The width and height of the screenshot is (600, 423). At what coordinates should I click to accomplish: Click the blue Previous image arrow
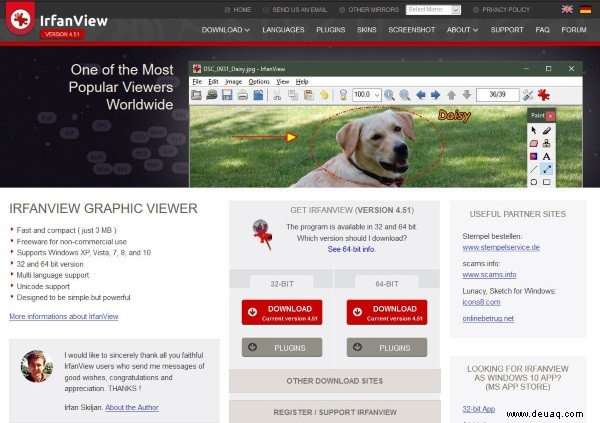click(x=421, y=95)
